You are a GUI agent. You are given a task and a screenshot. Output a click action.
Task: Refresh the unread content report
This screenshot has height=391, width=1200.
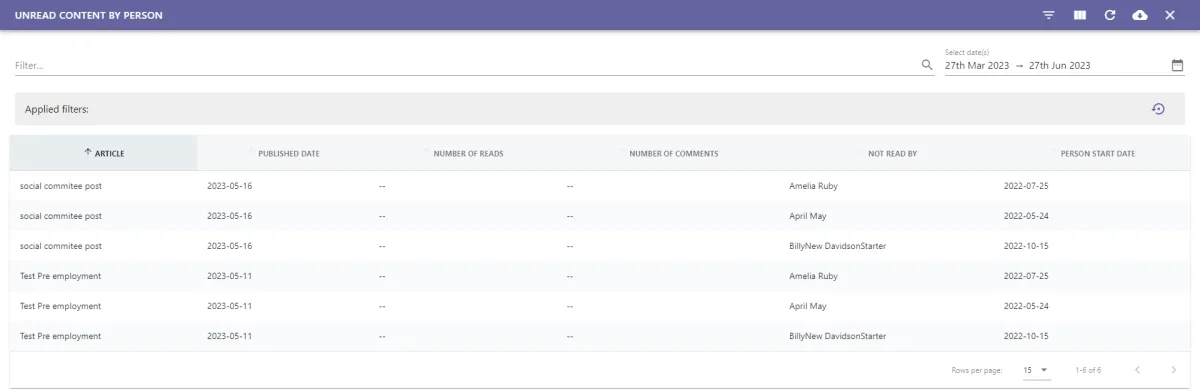[1109, 15]
